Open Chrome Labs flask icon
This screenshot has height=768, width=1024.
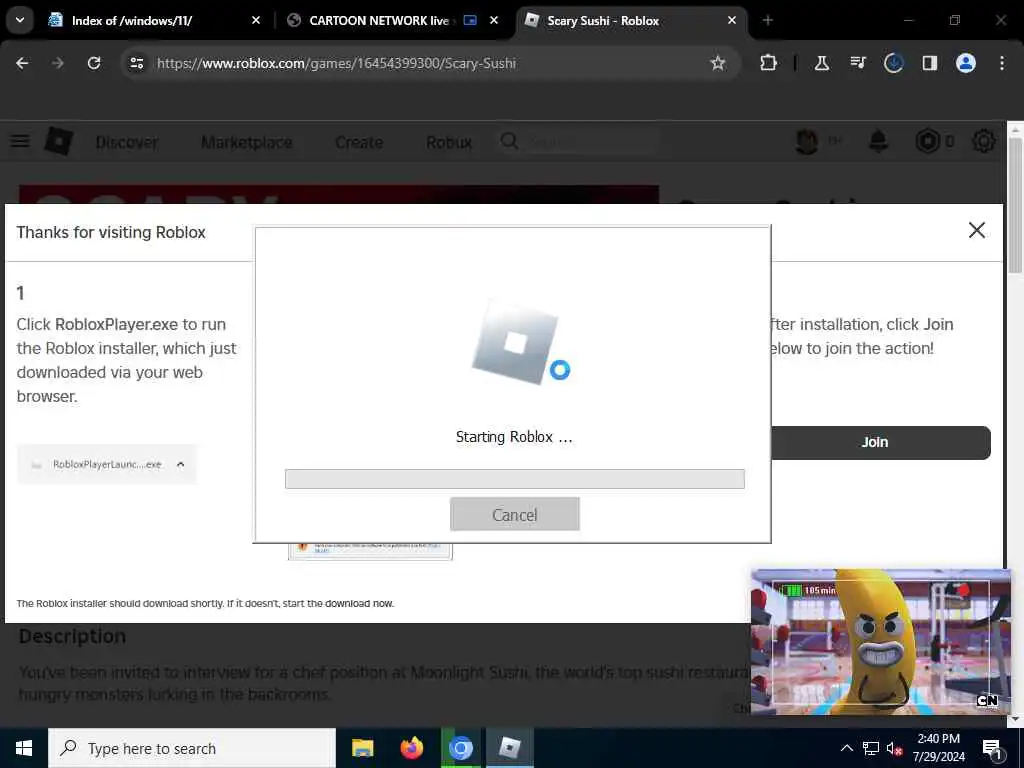(x=822, y=63)
